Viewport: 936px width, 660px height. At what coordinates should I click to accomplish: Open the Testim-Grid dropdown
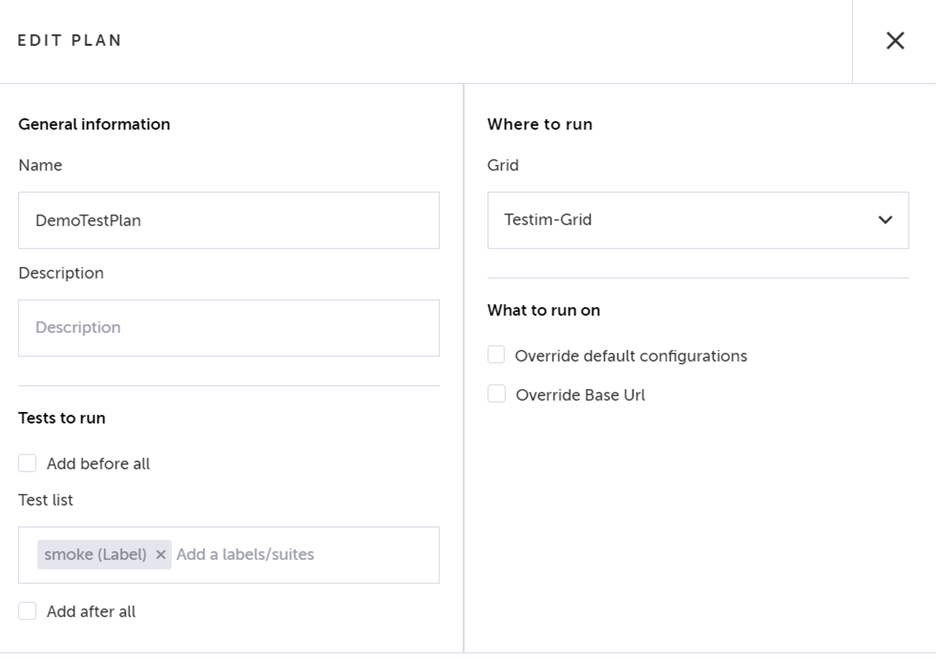(697, 220)
